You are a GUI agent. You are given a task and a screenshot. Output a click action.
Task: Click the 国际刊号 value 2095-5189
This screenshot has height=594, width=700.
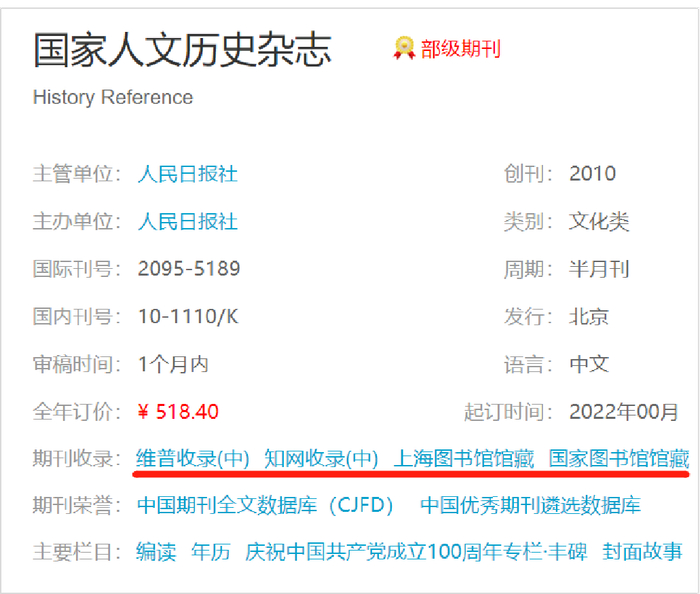[189, 269]
